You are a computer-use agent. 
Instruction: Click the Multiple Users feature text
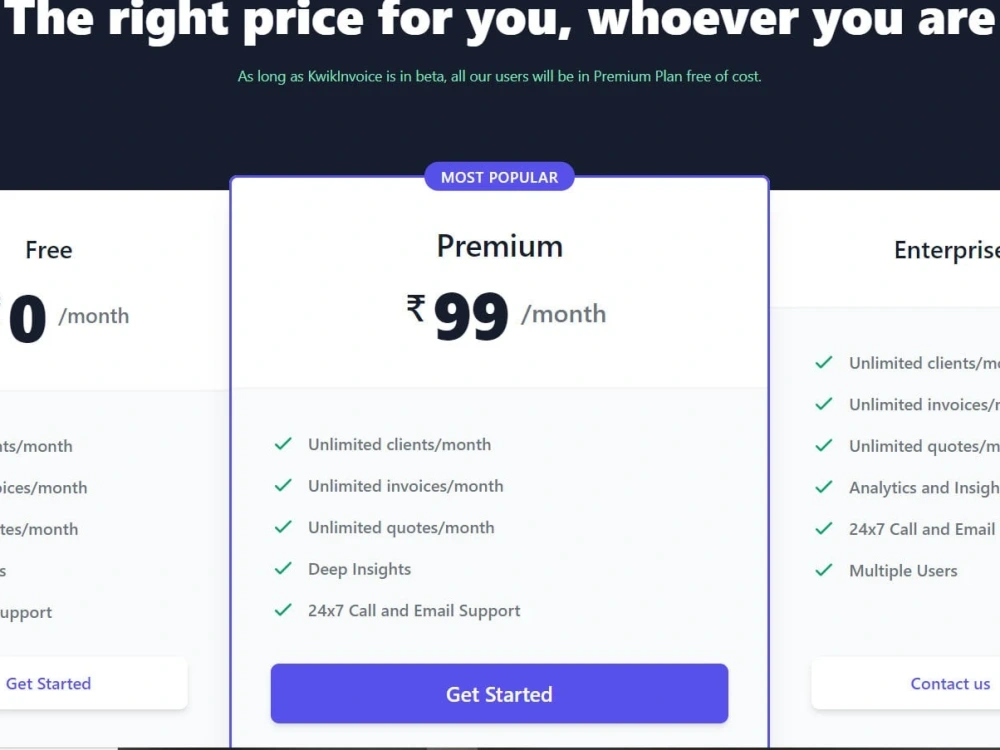coord(903,571)
